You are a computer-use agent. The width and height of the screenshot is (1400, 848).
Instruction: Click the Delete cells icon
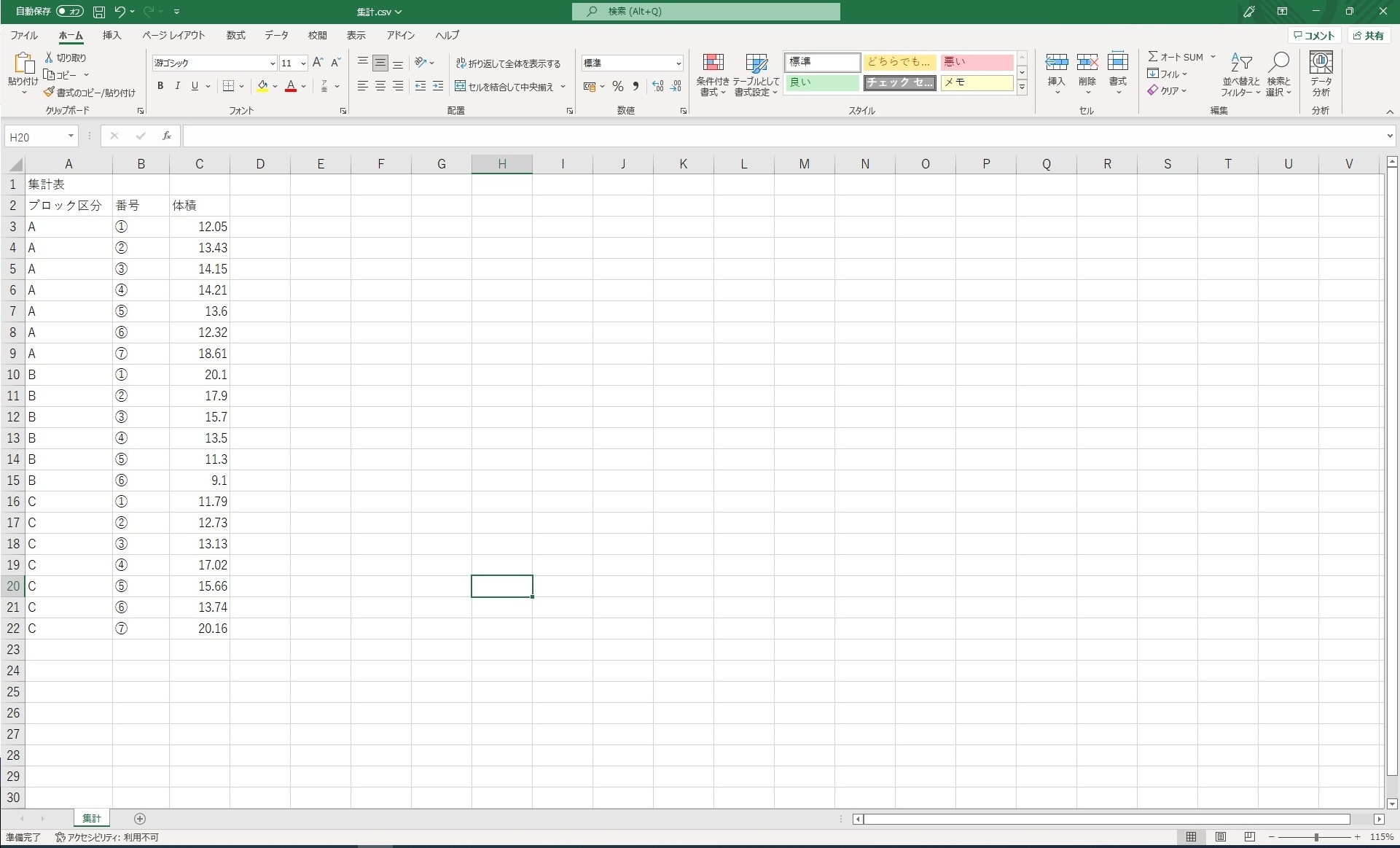(1087, 63)
